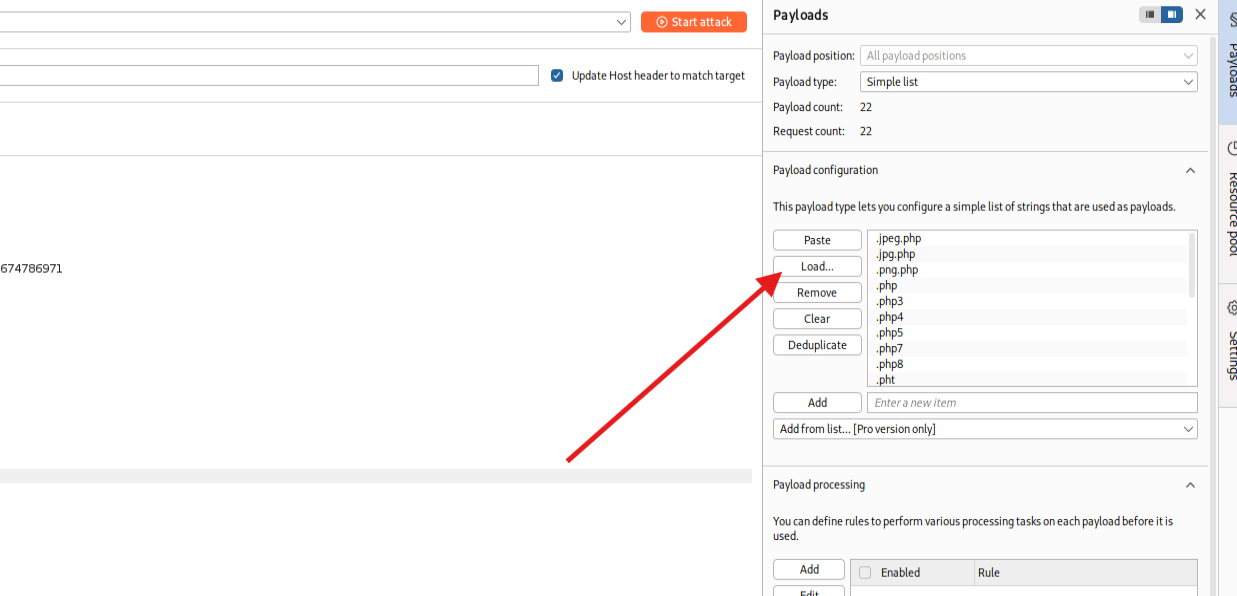Image resolution: width=1237 pixels, height=596 pixels.
Task: Toggle the Enabled column header checkbox
Action: tap(865, 573)
